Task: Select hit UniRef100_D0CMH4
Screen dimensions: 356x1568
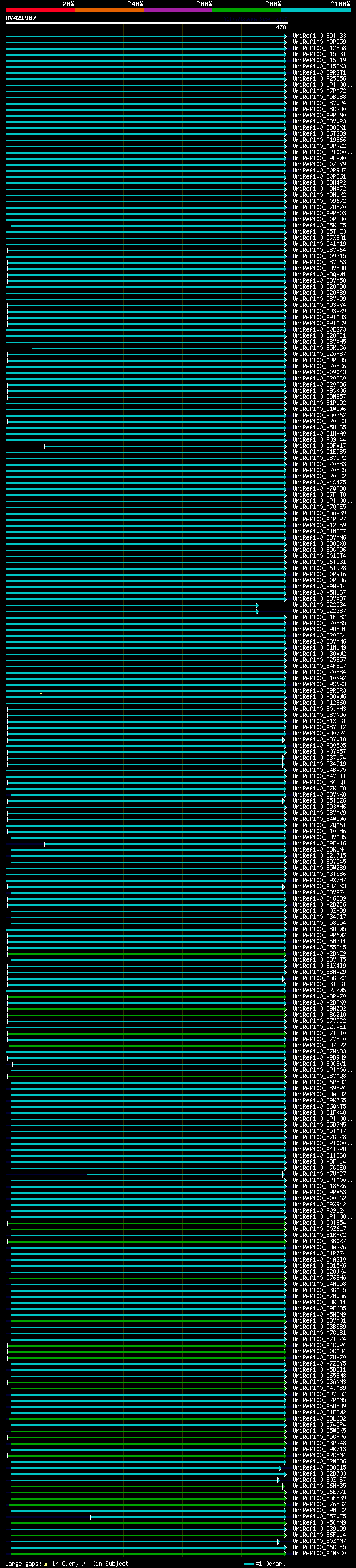Action: (x=319, y=1352)
